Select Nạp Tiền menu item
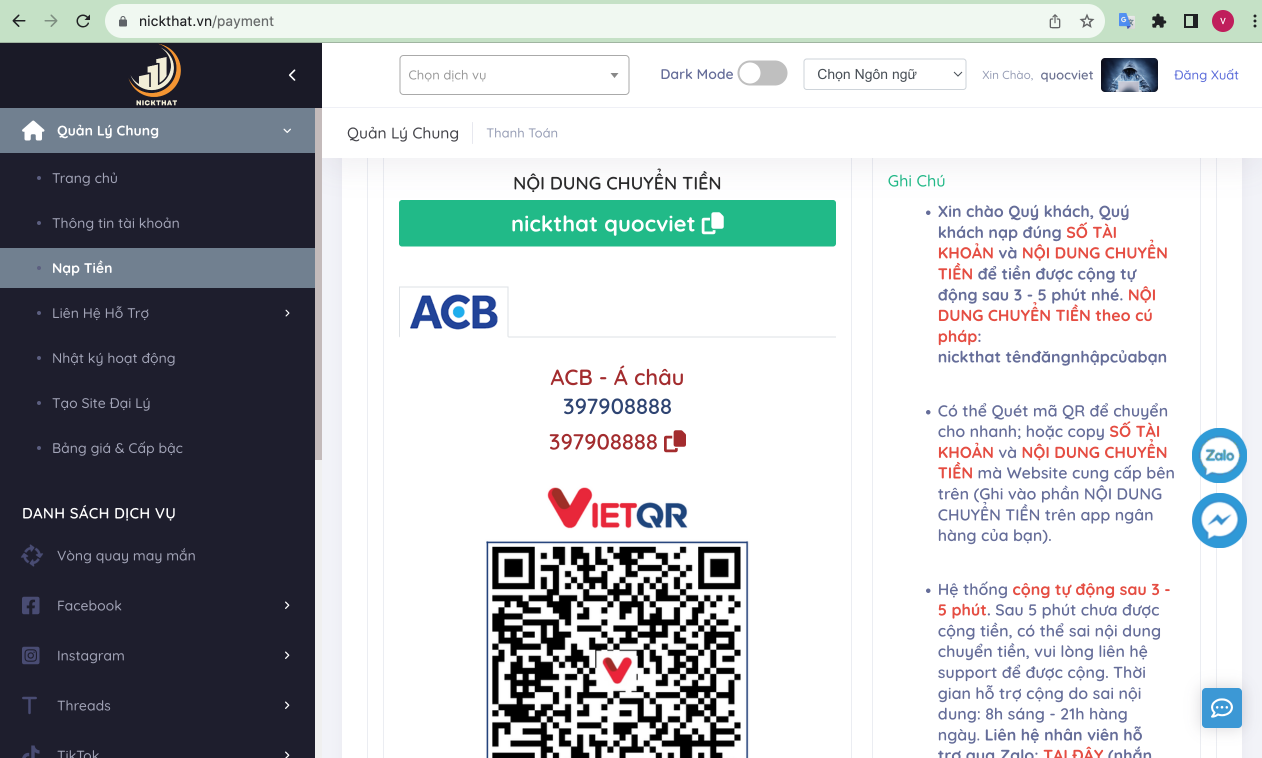Screen dimensions: 1262x758 157,268
